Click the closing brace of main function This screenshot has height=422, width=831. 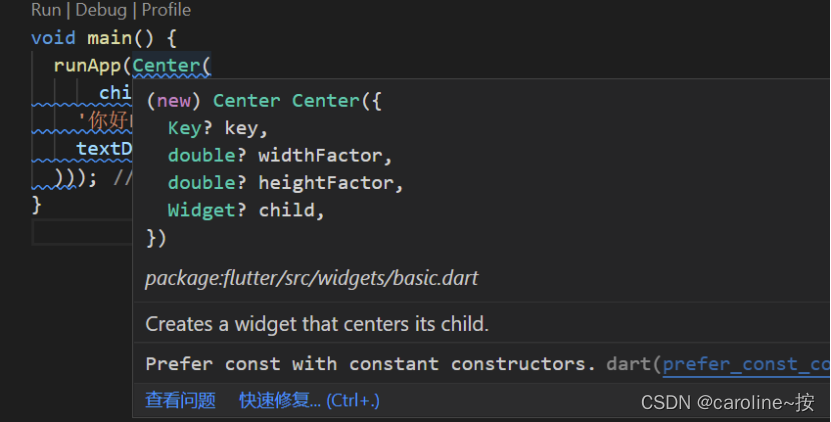[36, 205]
